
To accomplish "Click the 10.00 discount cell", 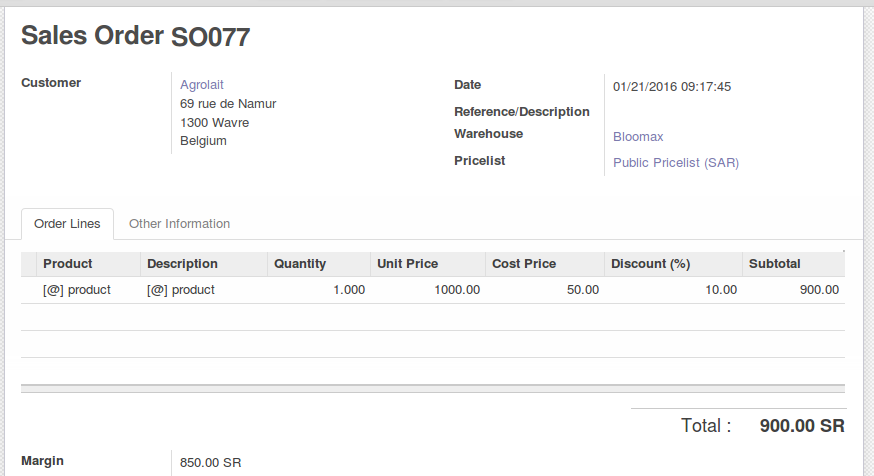I will 673,290.
